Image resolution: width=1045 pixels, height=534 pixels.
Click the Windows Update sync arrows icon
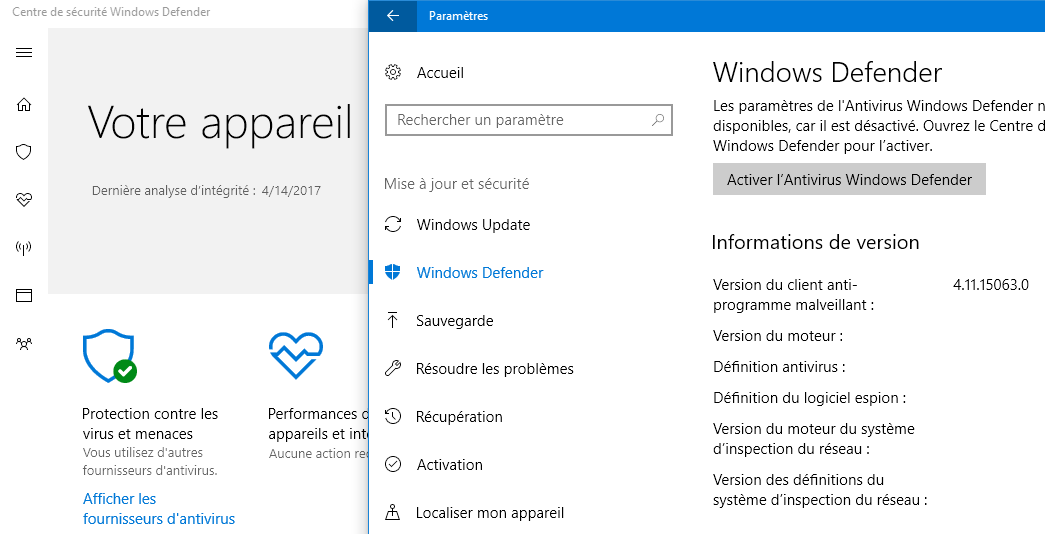pos(393,224)
